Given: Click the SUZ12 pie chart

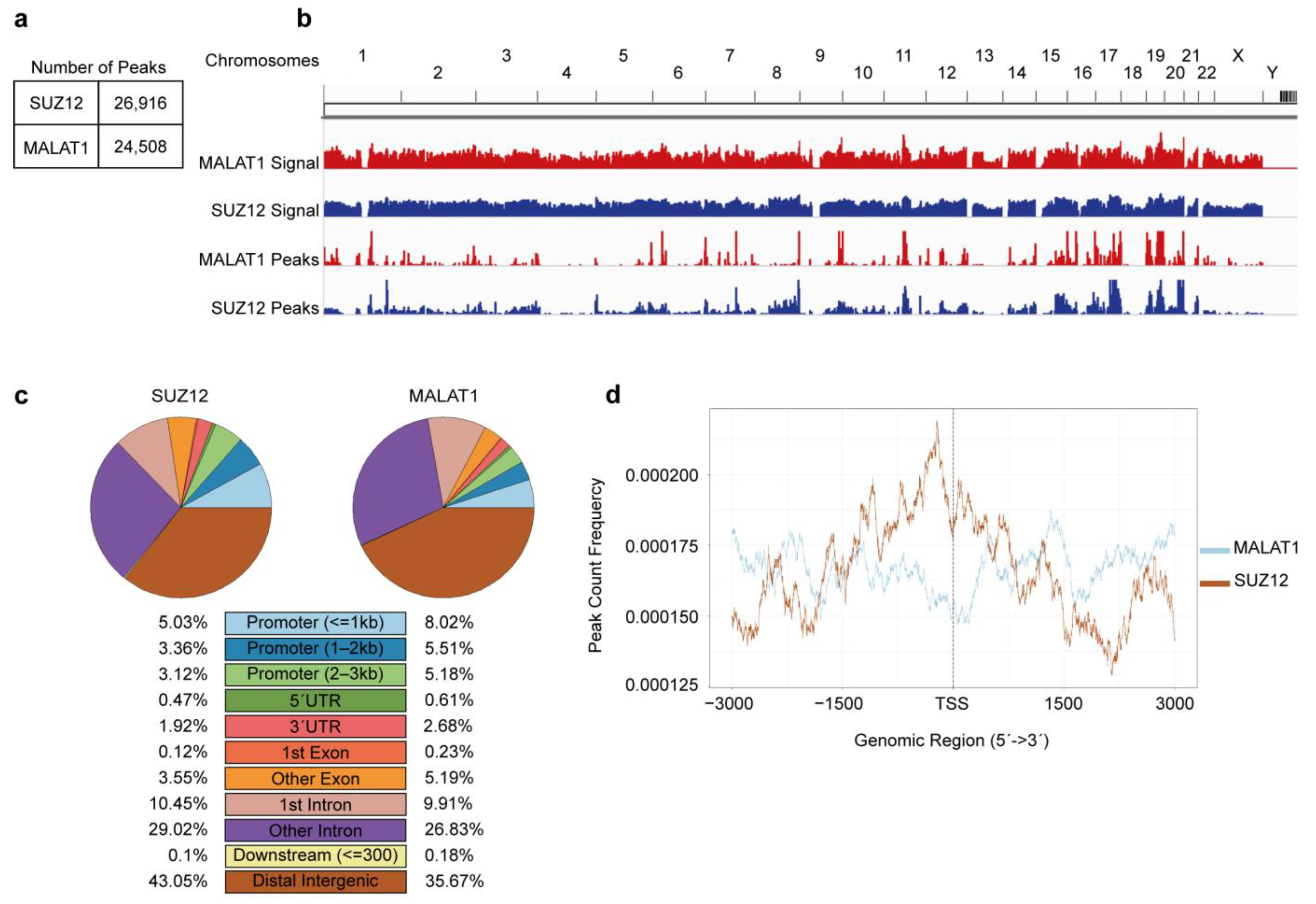Looking at the screenshot, I should tap(181, 507).
